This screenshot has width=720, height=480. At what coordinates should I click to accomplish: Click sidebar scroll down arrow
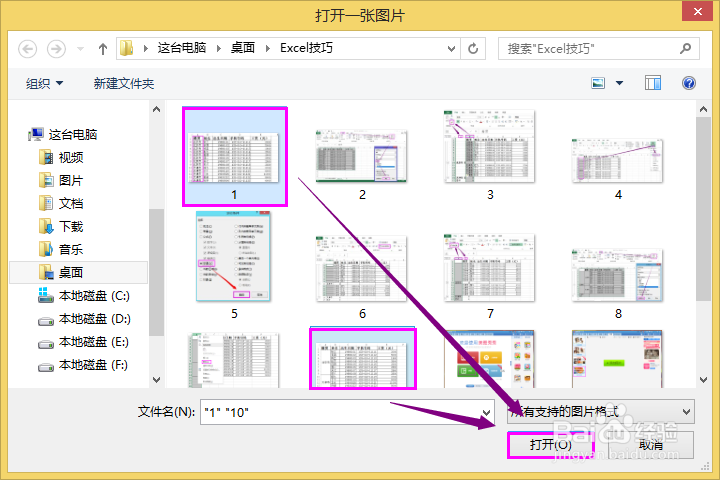(x=157, y=379)
